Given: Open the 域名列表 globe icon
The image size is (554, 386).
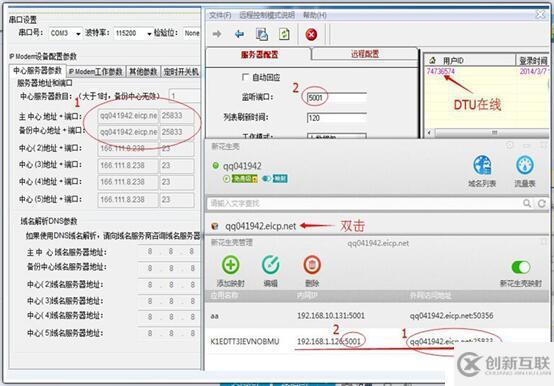Looking at the screenshot, I should [482, 165].
